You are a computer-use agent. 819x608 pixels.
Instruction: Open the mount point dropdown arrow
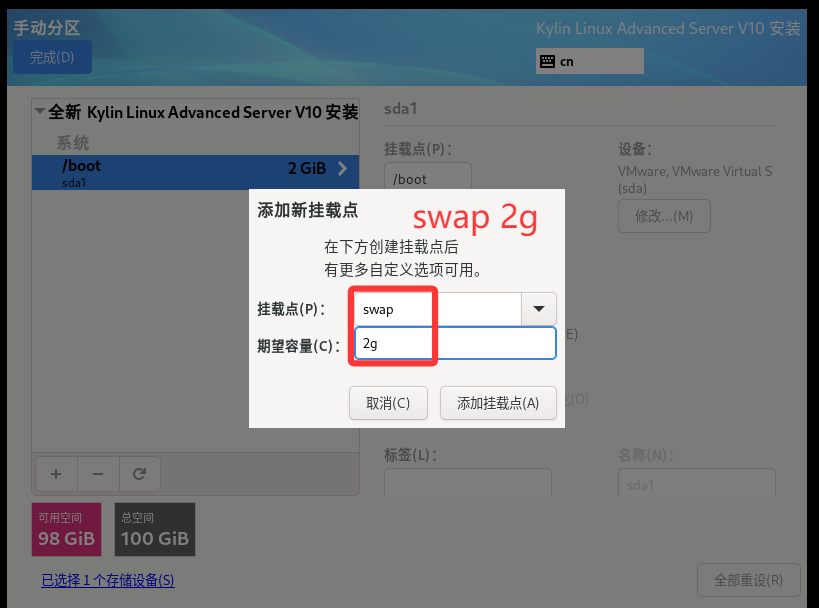point(539,309)
